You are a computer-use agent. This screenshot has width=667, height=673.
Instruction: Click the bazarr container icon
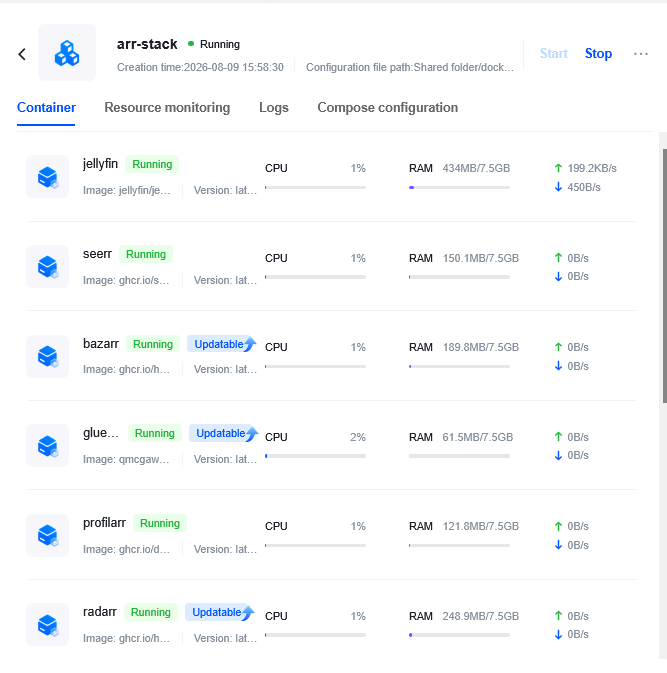coord(48,356)
